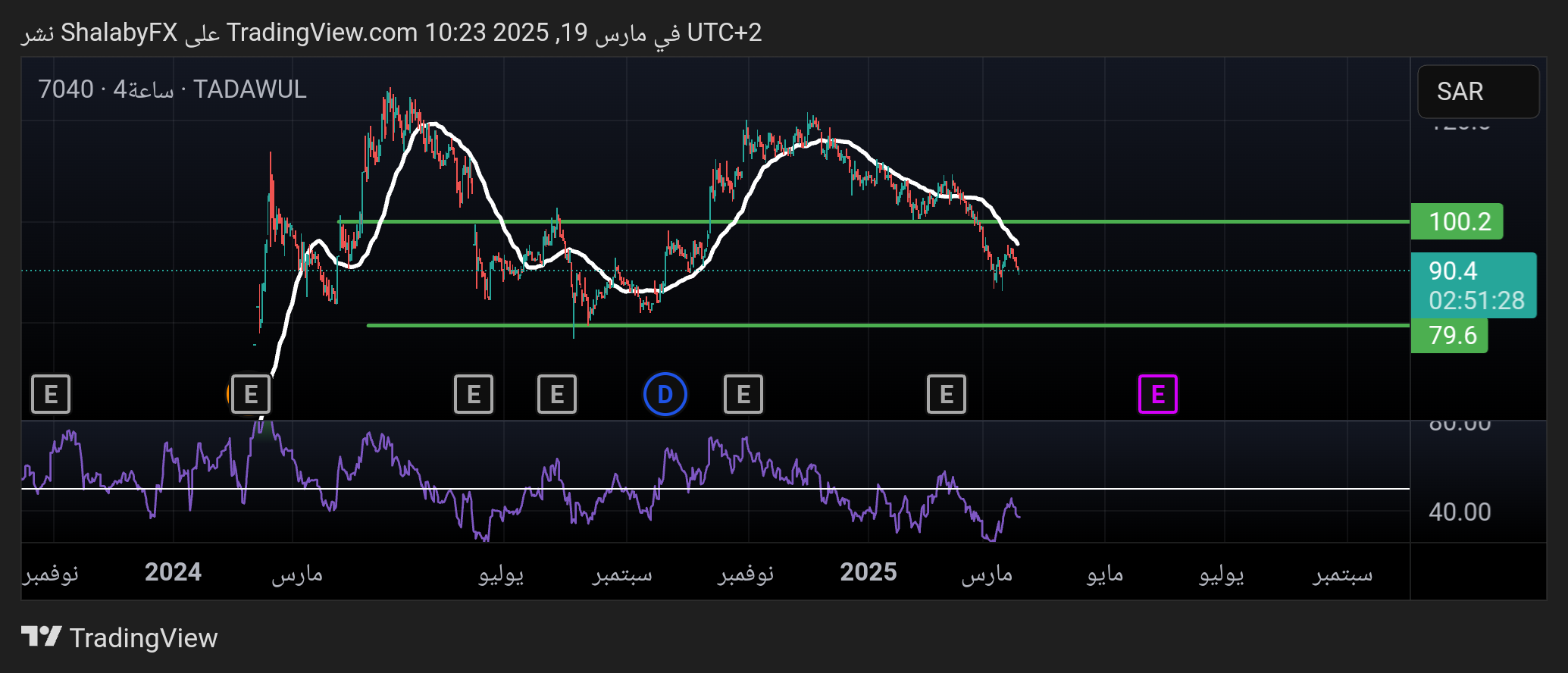Click the earnings E marker just right of the dividend marker
1568x673 pixels.
pos(743,394)
